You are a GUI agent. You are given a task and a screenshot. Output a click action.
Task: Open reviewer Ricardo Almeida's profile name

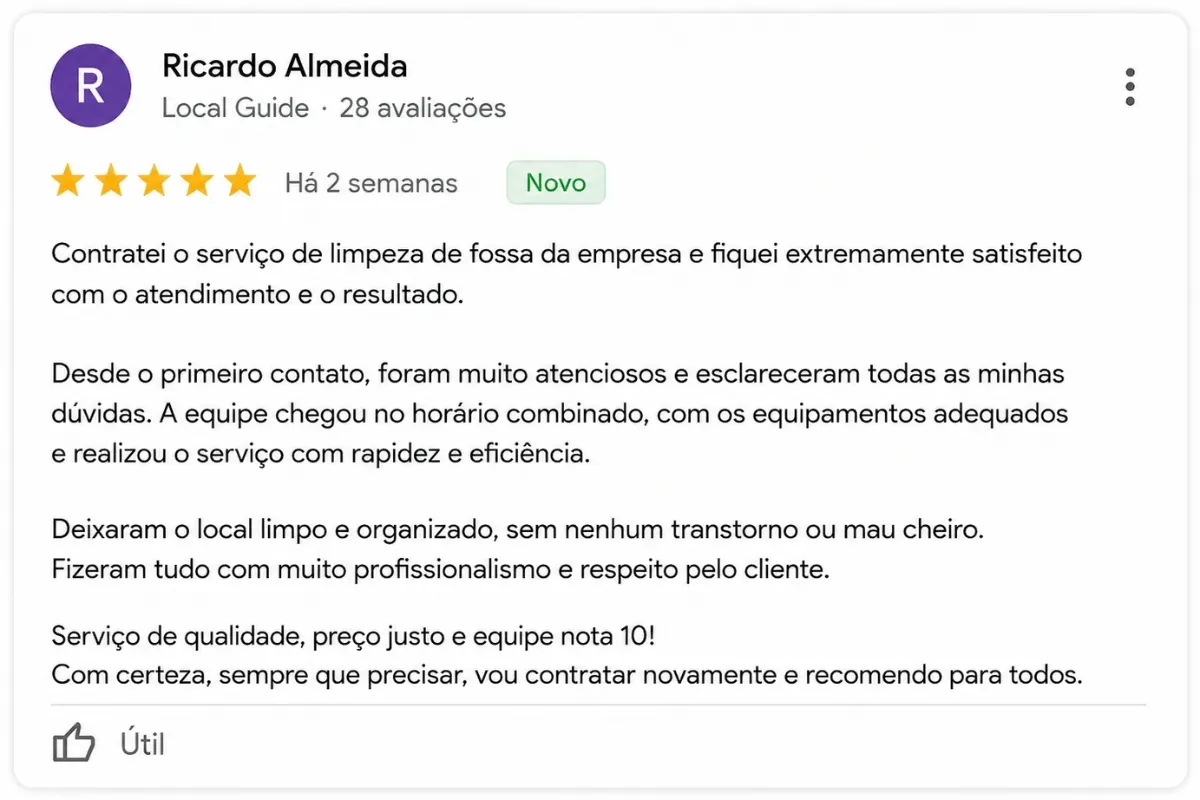click(x=284, y=67)
